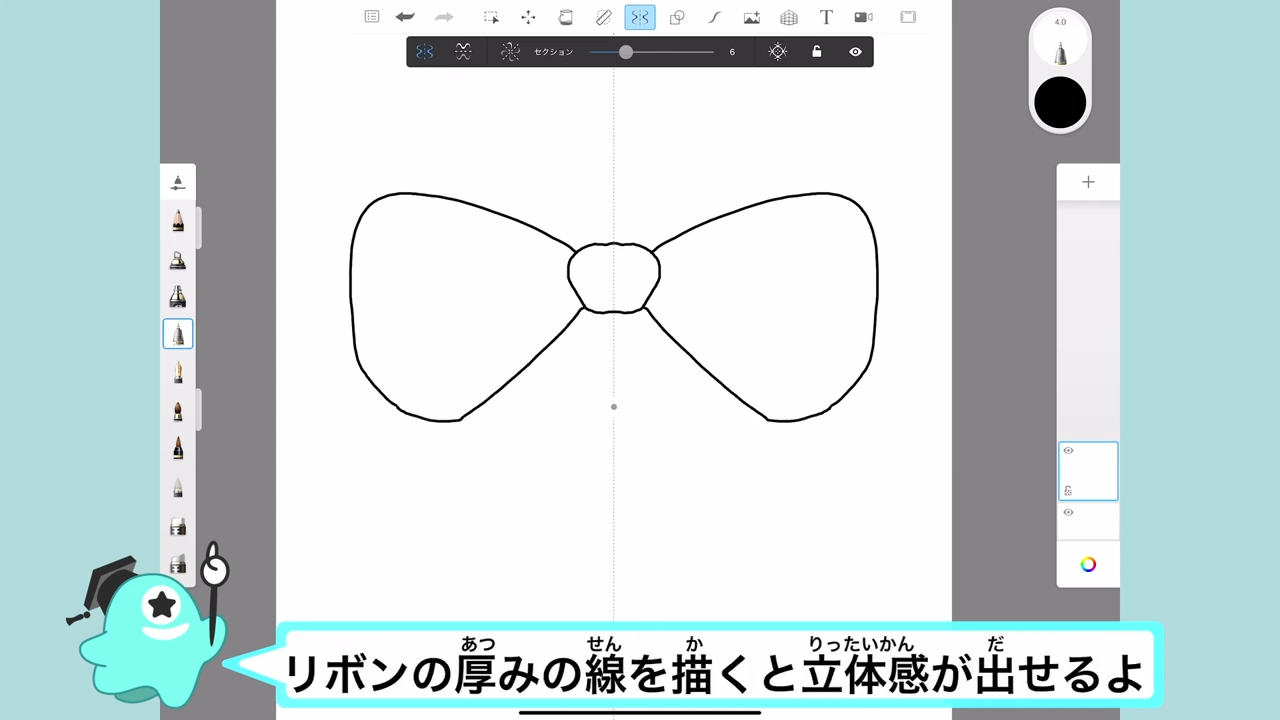Viewport: 1280px width, 720px height.
Task: Switch to radial symmetry mode
Action: (x=510, y=52)
